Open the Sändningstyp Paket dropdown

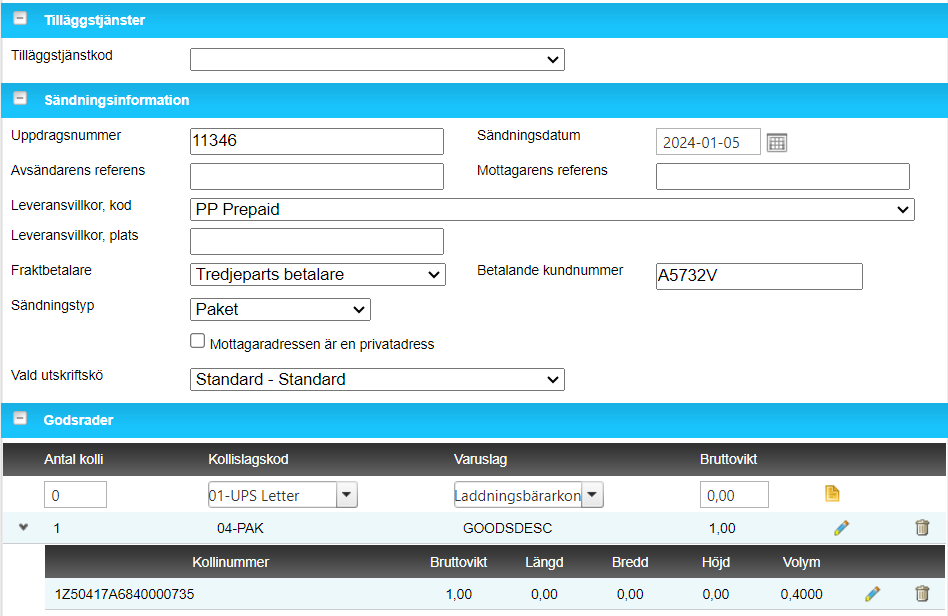[x=280, y=309]
